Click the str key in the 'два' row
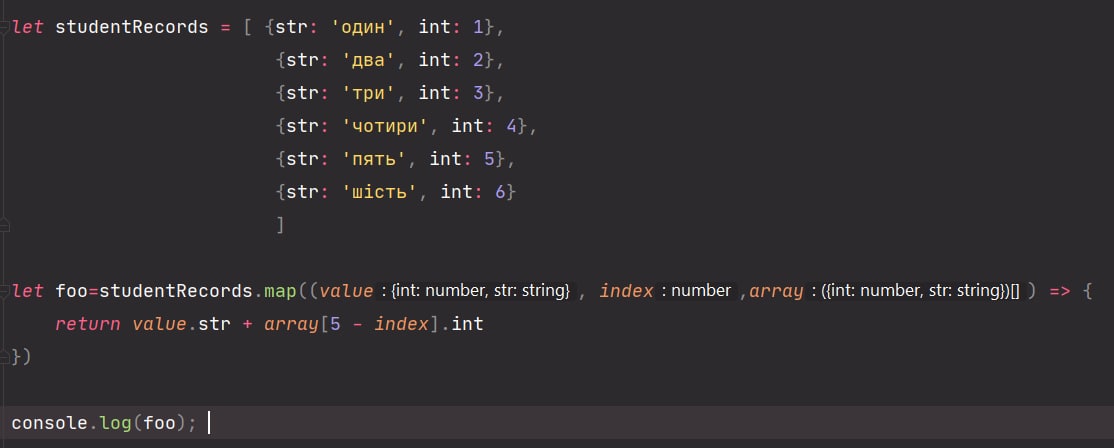 click(x=303, y=60)
